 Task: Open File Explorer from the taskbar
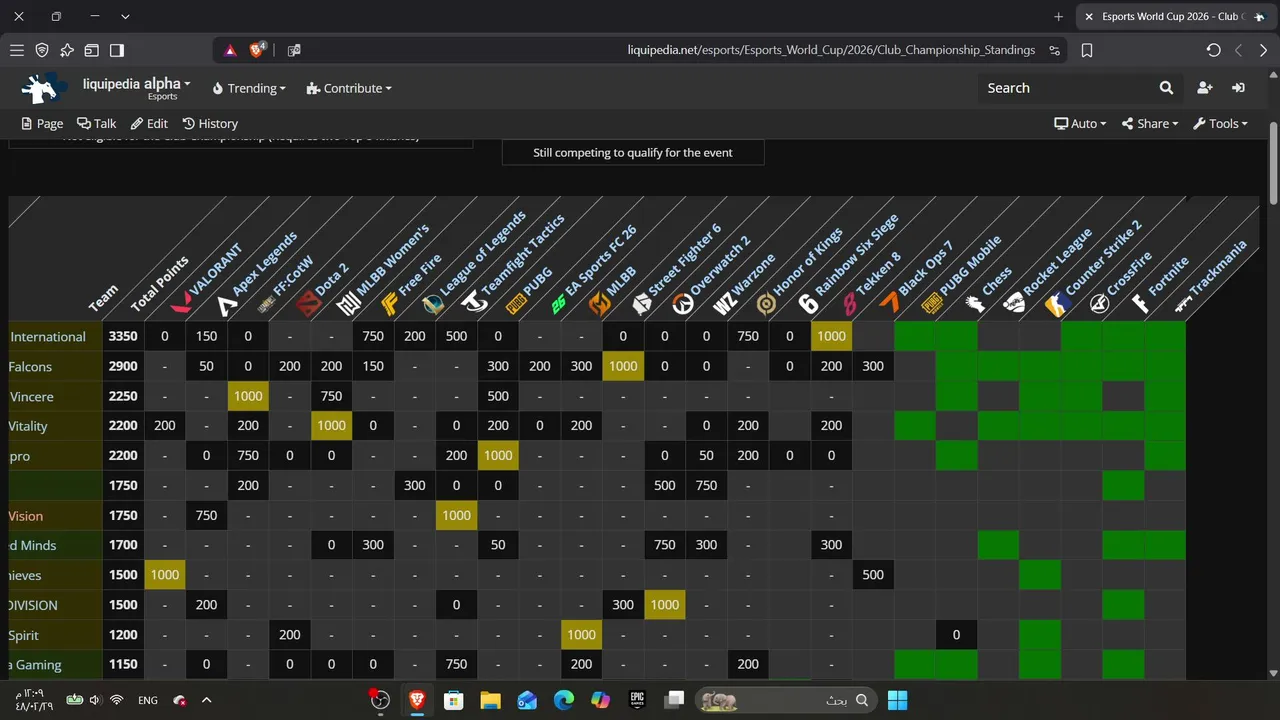point(490,700)
